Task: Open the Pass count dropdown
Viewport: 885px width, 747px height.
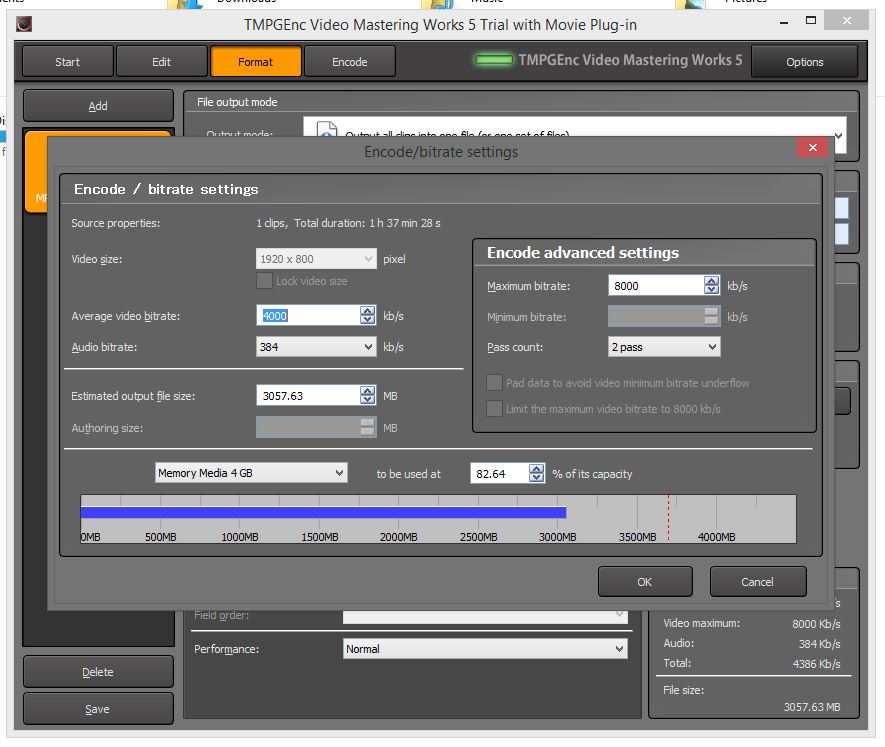Action: coord(664,347)
